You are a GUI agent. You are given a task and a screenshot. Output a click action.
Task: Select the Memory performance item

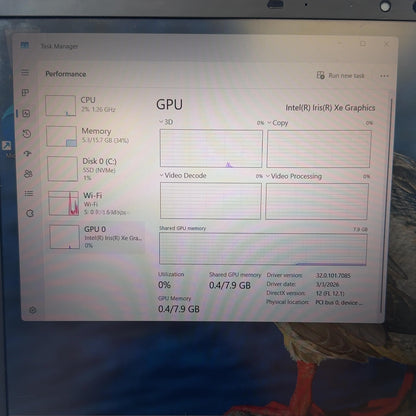tap(95, 136)
